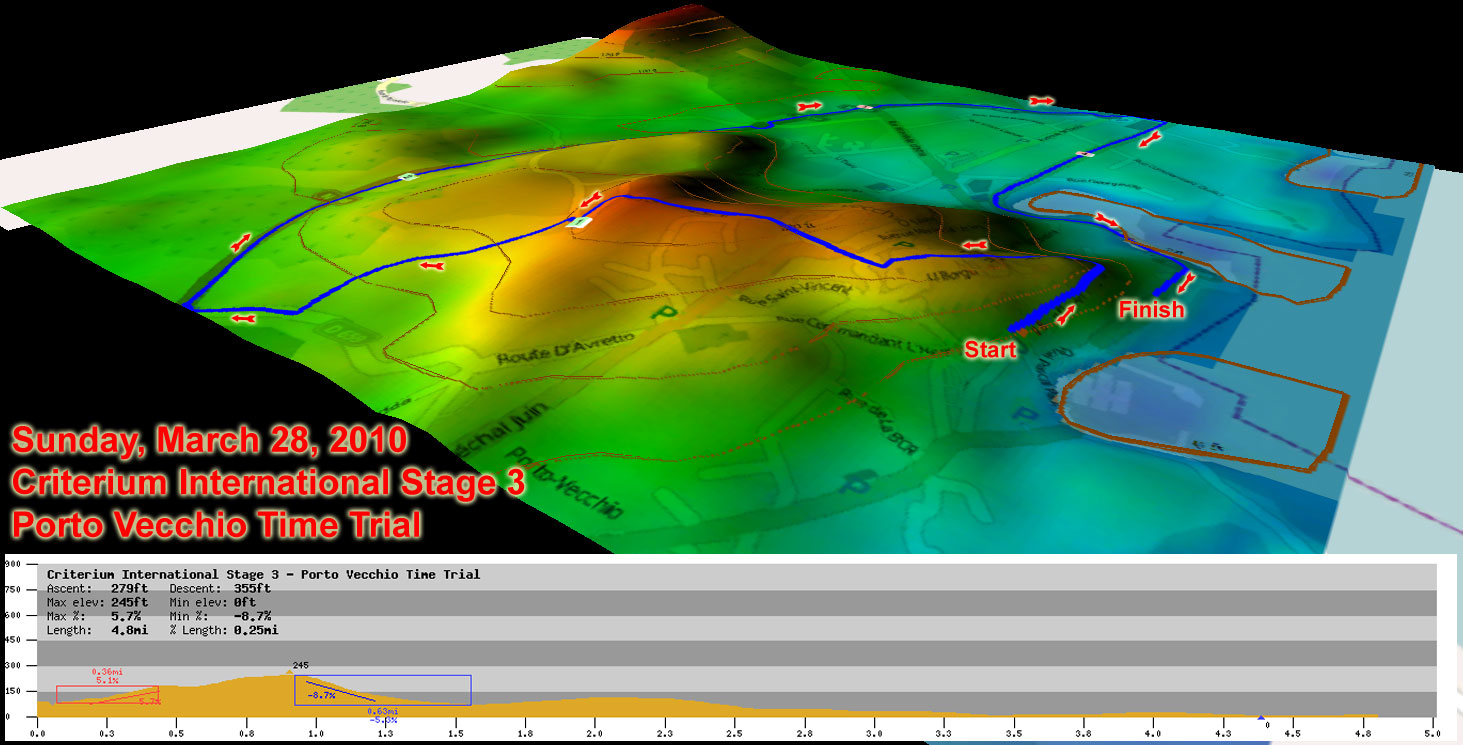
Task: Click the 'Sunday, March 28, 2010' date text
Action: pyautogui.click(x=210, y=440)
